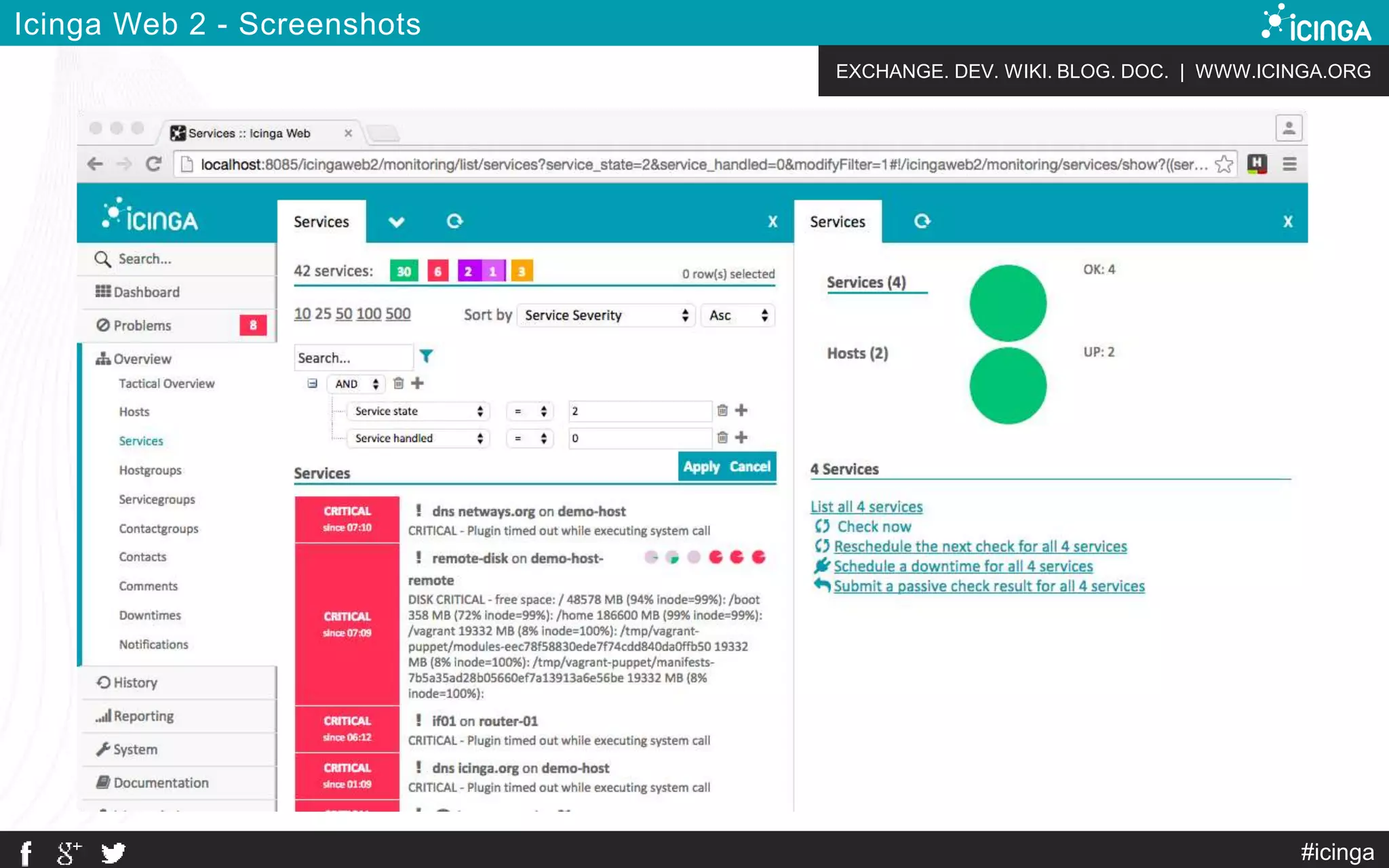Refresh the left Services pane
The image size is (1389, 868).
click(x=454, y=221)
